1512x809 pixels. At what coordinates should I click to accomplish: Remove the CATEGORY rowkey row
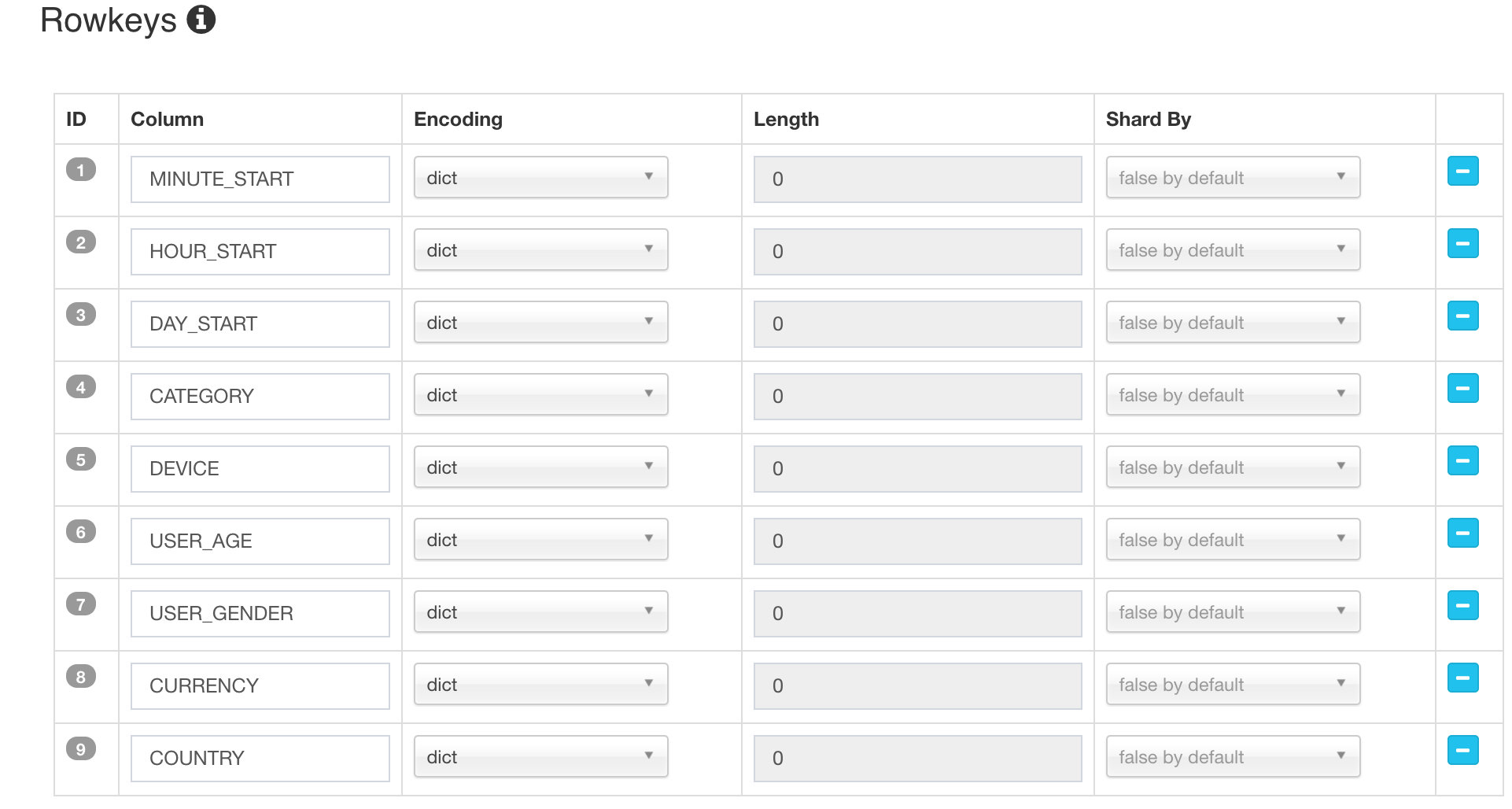pyautogui.click(x=1462, y=388)
